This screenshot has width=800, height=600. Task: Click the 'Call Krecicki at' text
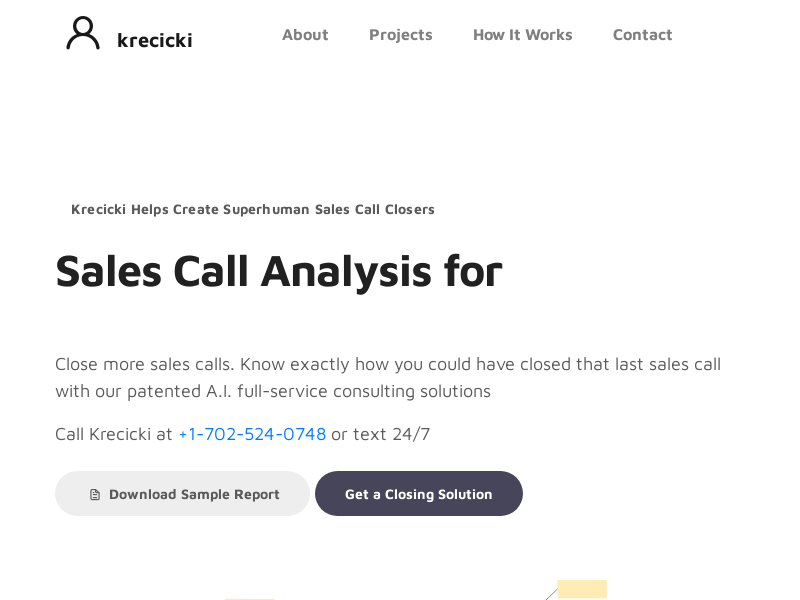pos(114,434)
